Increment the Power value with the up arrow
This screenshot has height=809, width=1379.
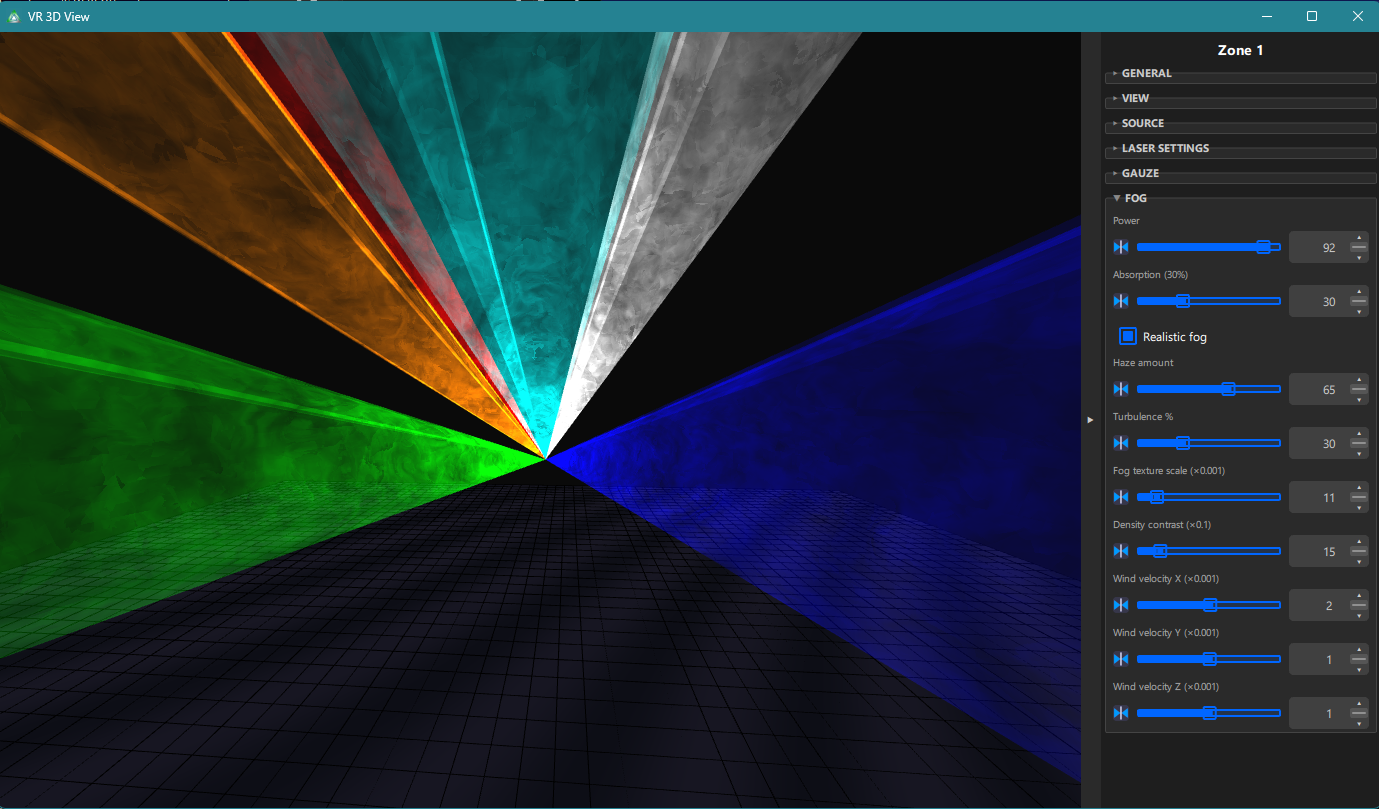point(1358,240)
